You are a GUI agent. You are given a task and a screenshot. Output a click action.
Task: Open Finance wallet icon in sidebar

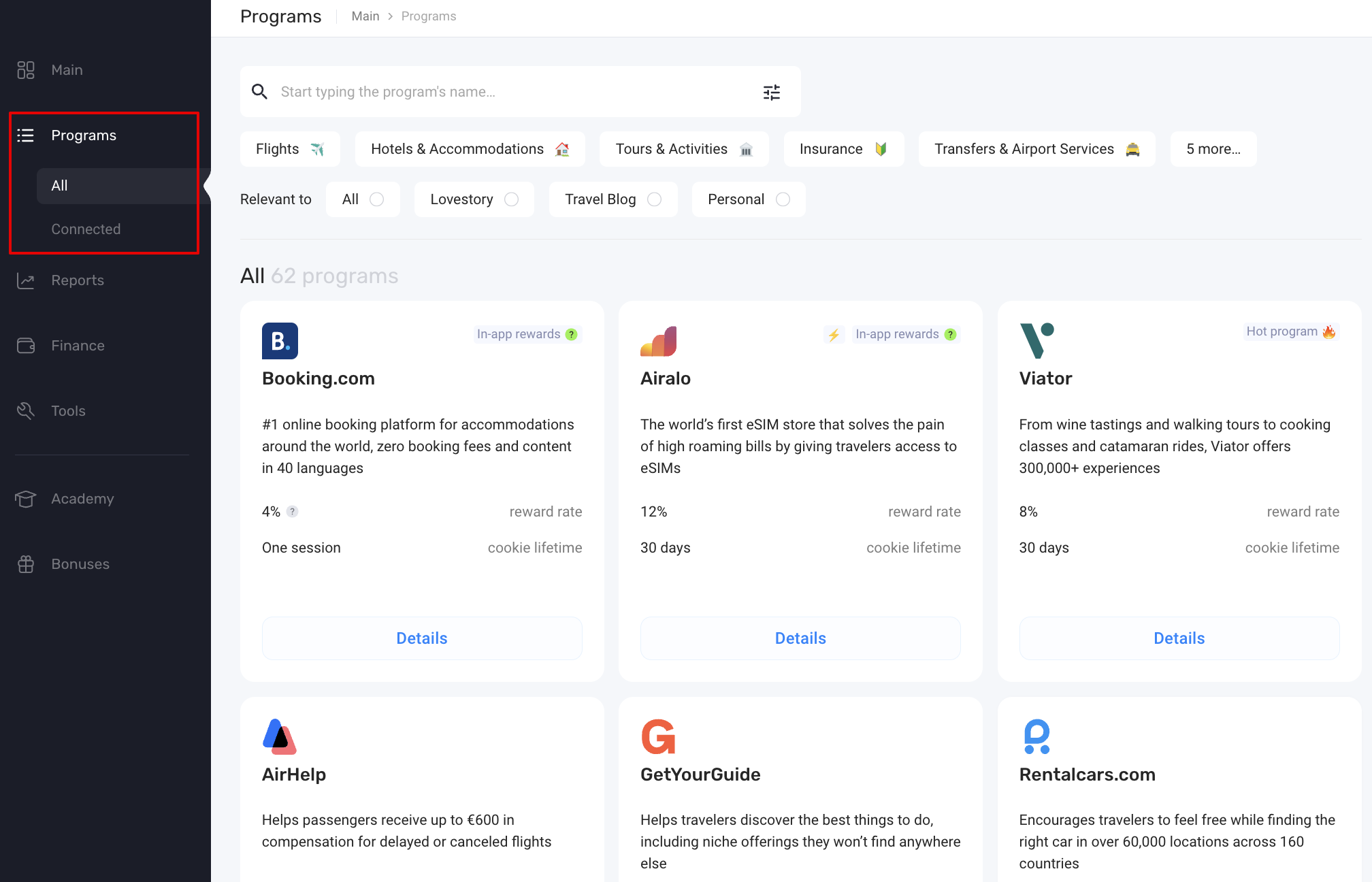tap(26, 346)
